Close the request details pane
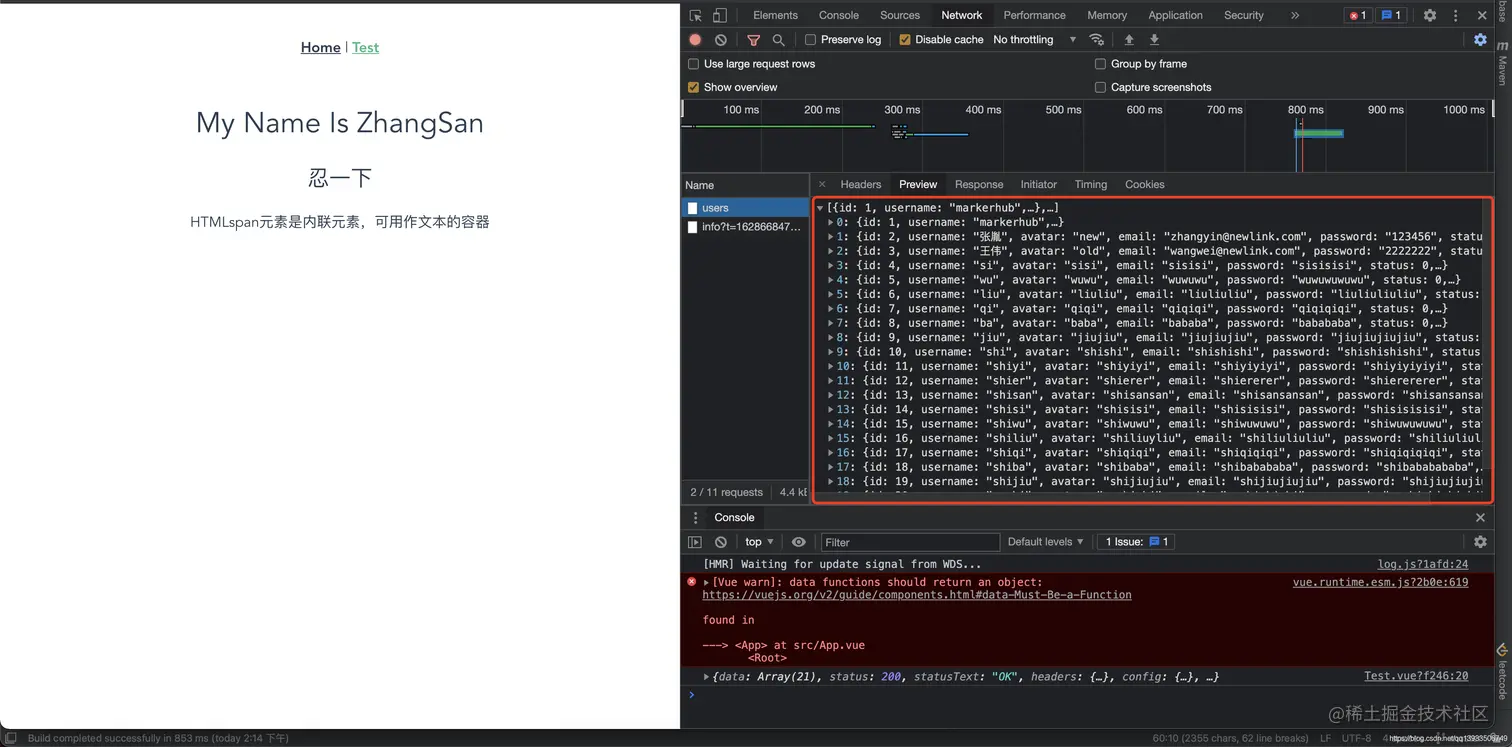 (822, 184)
